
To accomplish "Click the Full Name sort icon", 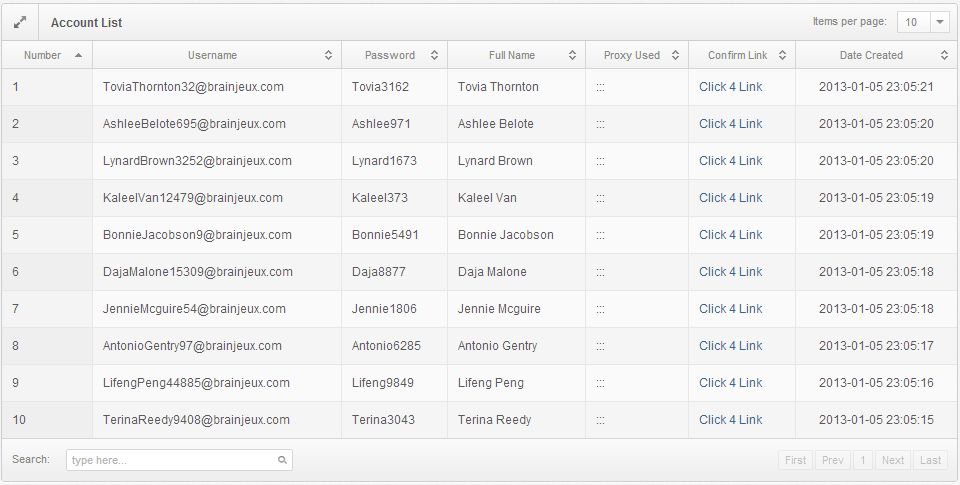I will tap(572, 56).
